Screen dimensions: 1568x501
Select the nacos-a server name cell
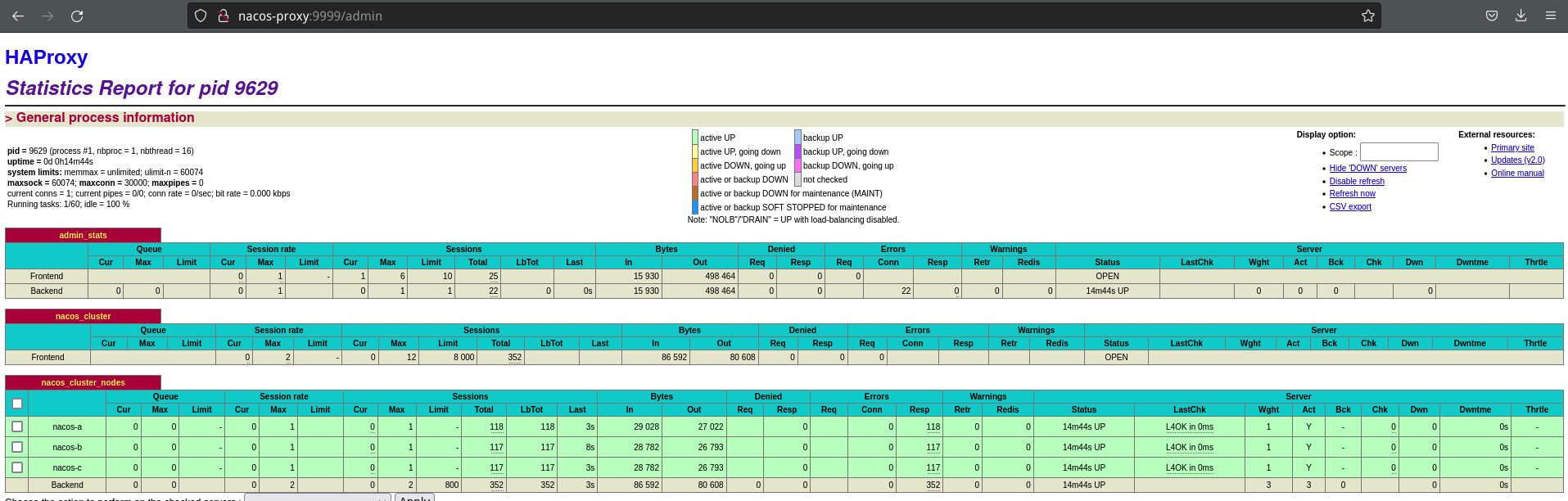[x=67, y=427]
